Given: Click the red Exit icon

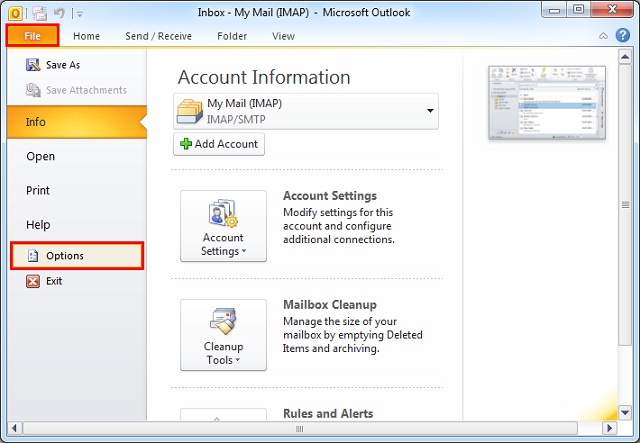Looking at the screenshot, I should (30, 281).
